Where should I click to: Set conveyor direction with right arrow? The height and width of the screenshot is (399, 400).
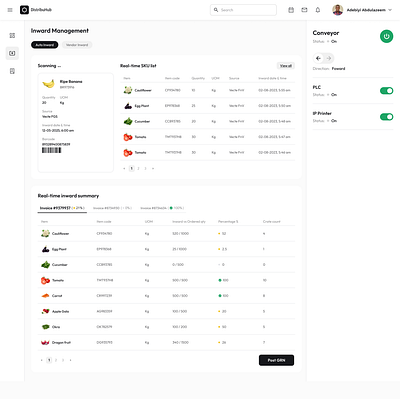pyautogui.click(x=329, y=58)
